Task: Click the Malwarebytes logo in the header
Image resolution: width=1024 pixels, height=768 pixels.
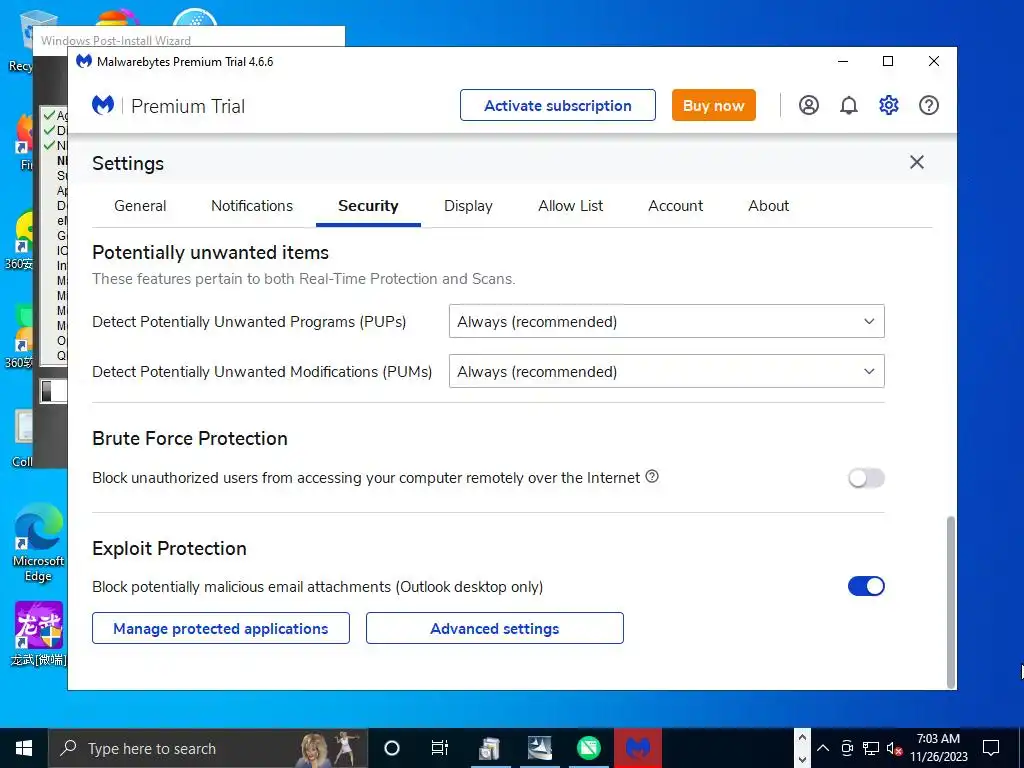Action: 103,105
